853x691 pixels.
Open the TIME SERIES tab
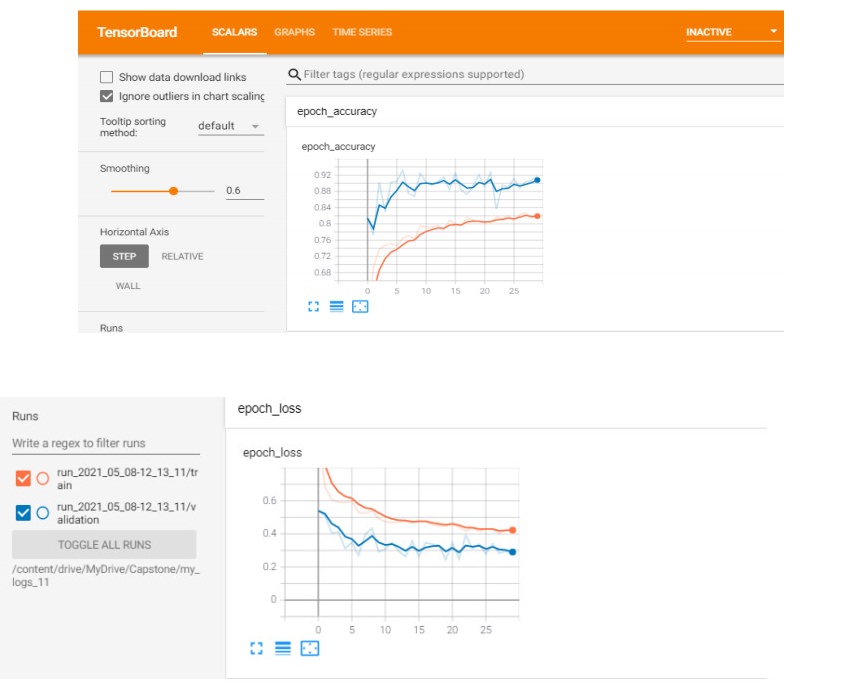(x=361, y=32)
